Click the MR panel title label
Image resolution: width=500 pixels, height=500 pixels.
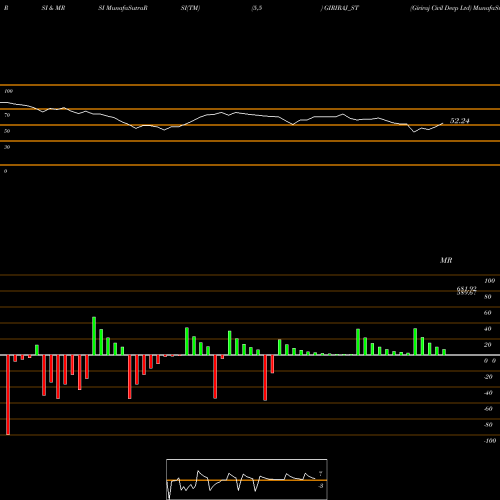click(446, 260)
